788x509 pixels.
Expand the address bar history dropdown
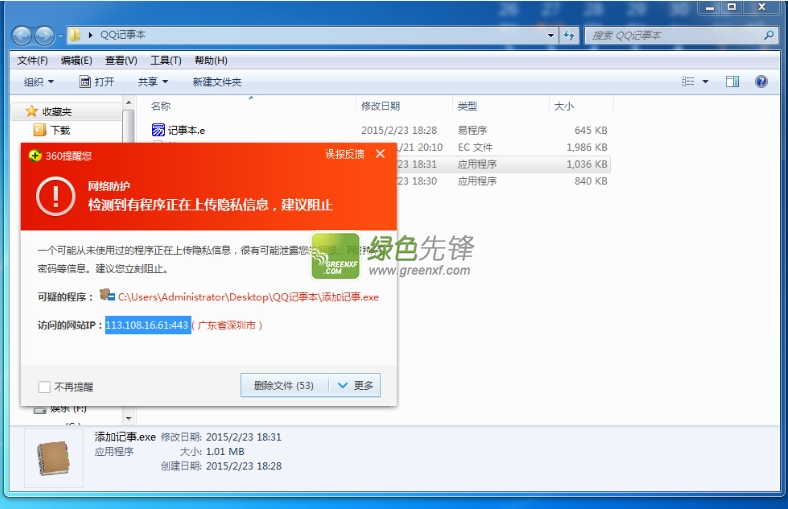(x=551, y=35)
